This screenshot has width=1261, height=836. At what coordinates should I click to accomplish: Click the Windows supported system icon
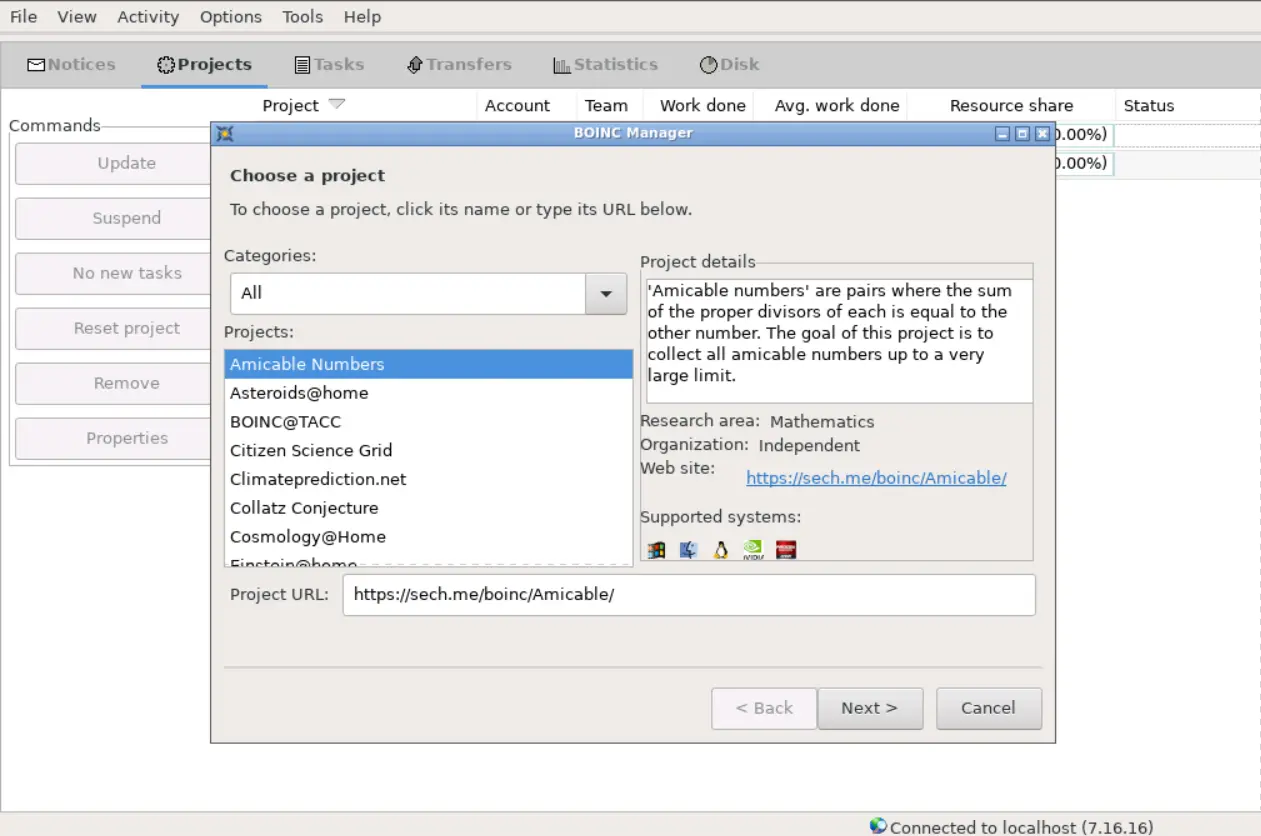coord(656,549)
